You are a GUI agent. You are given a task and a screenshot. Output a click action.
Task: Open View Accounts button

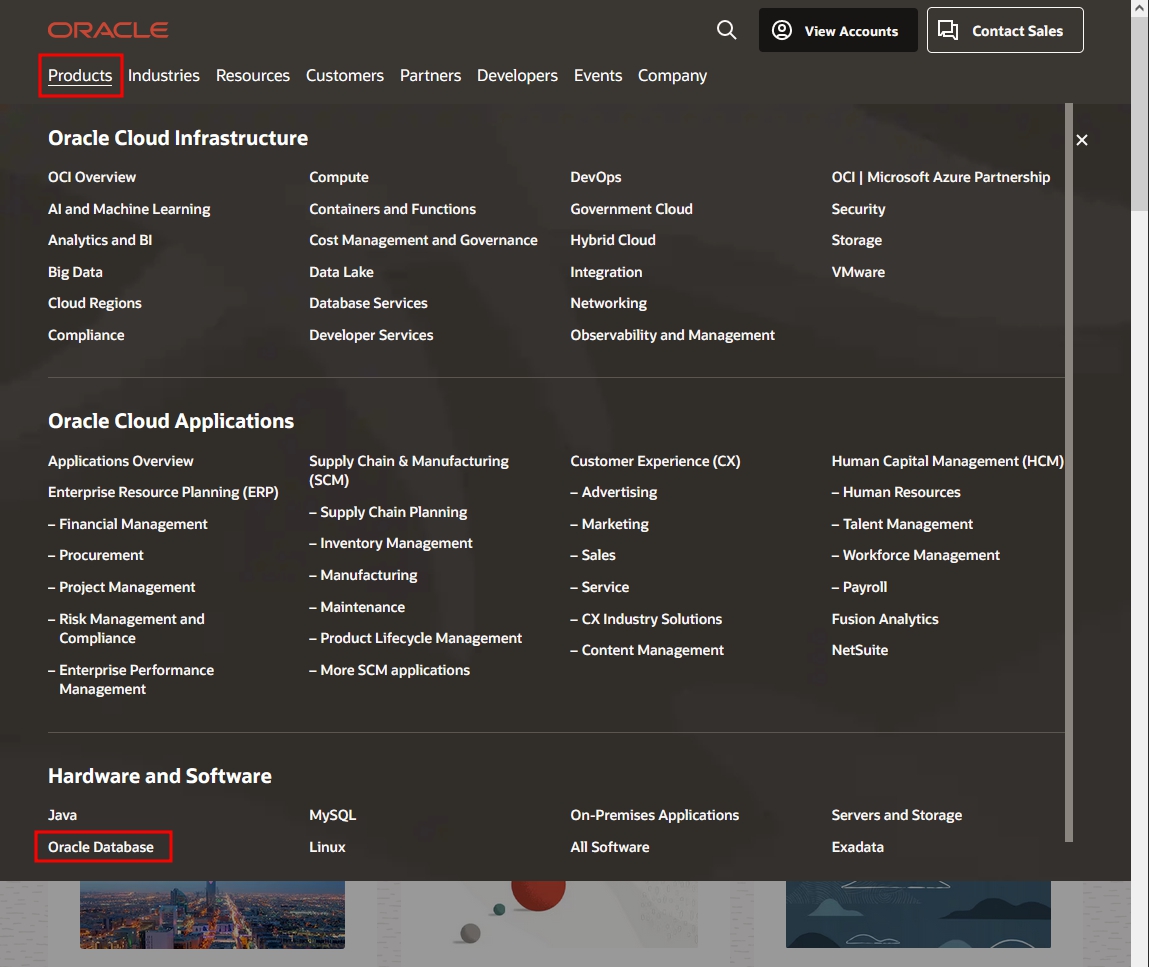pos(838,30)
